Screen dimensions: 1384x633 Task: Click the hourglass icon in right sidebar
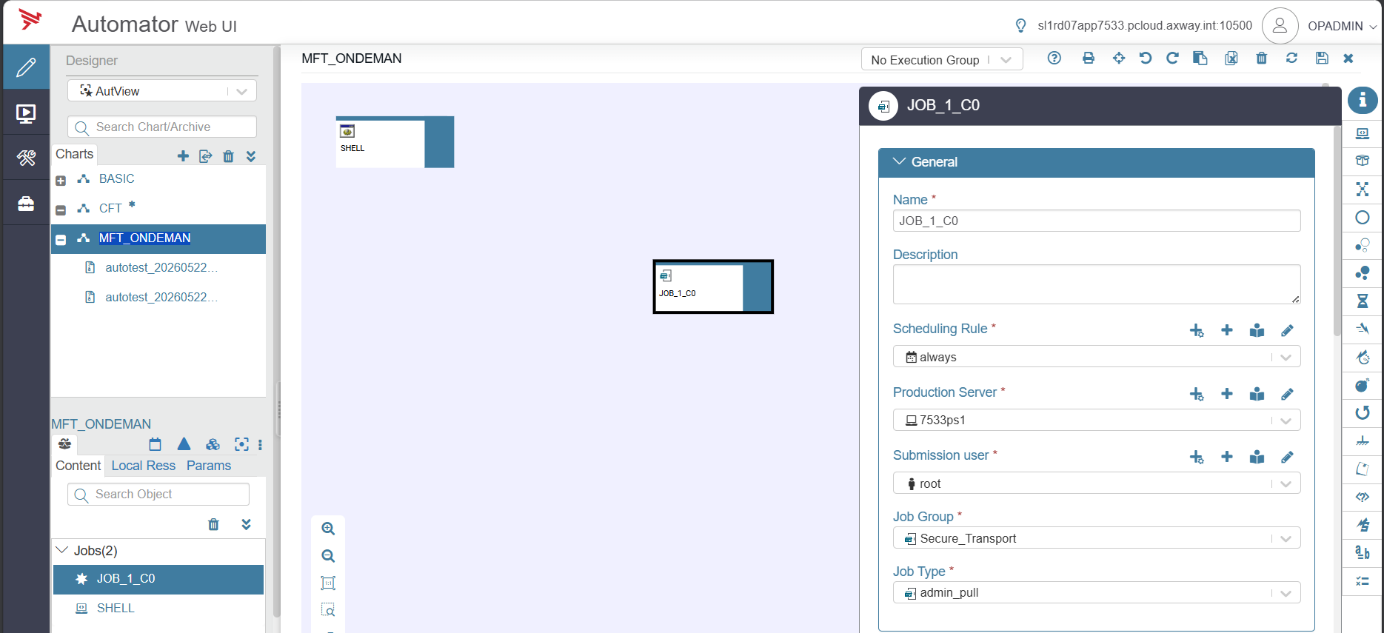[1362, 300]
